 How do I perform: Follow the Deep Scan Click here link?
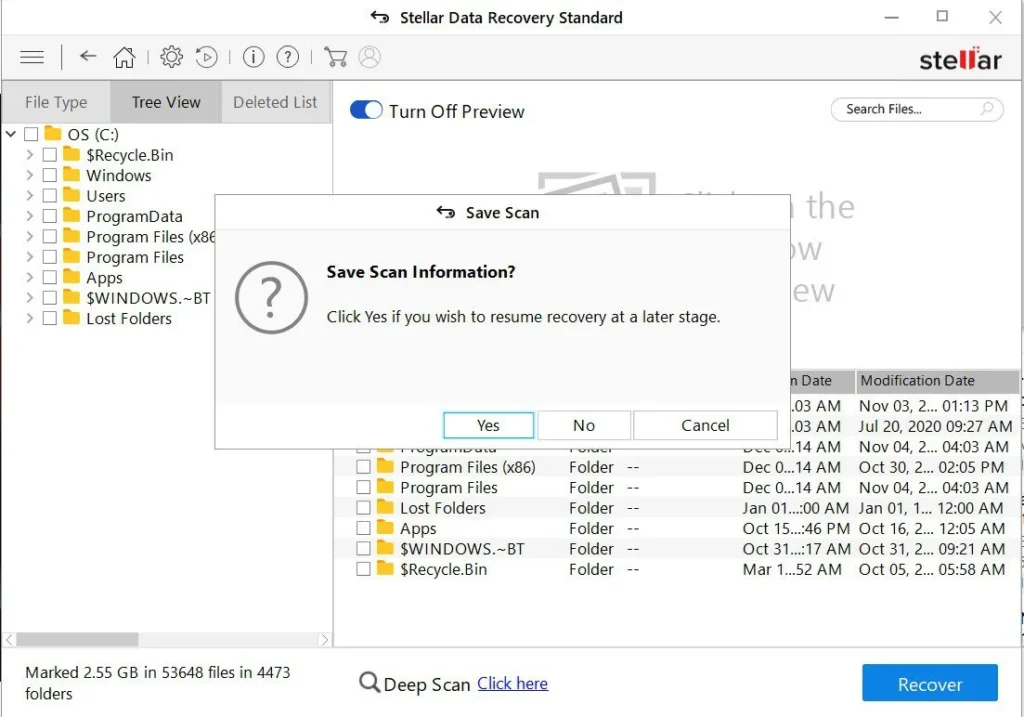513,683
